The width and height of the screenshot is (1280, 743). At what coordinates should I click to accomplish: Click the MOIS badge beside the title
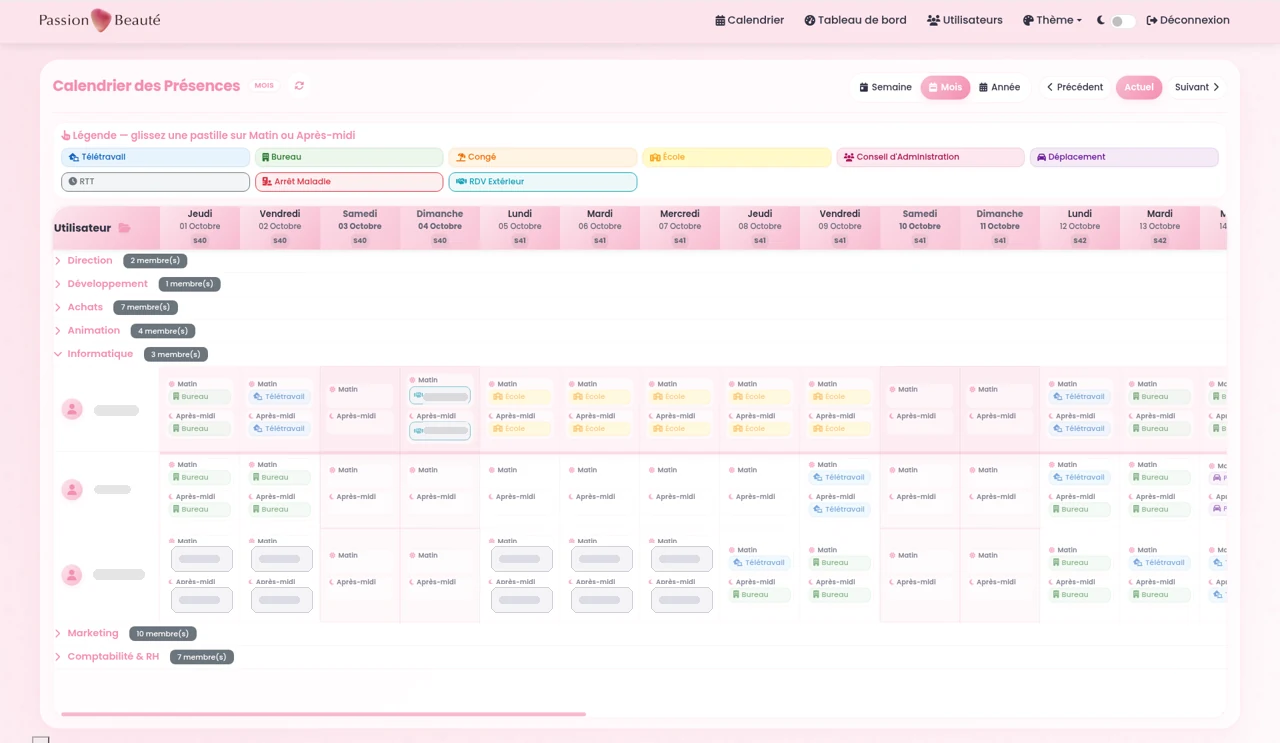[x=264, y=86]
